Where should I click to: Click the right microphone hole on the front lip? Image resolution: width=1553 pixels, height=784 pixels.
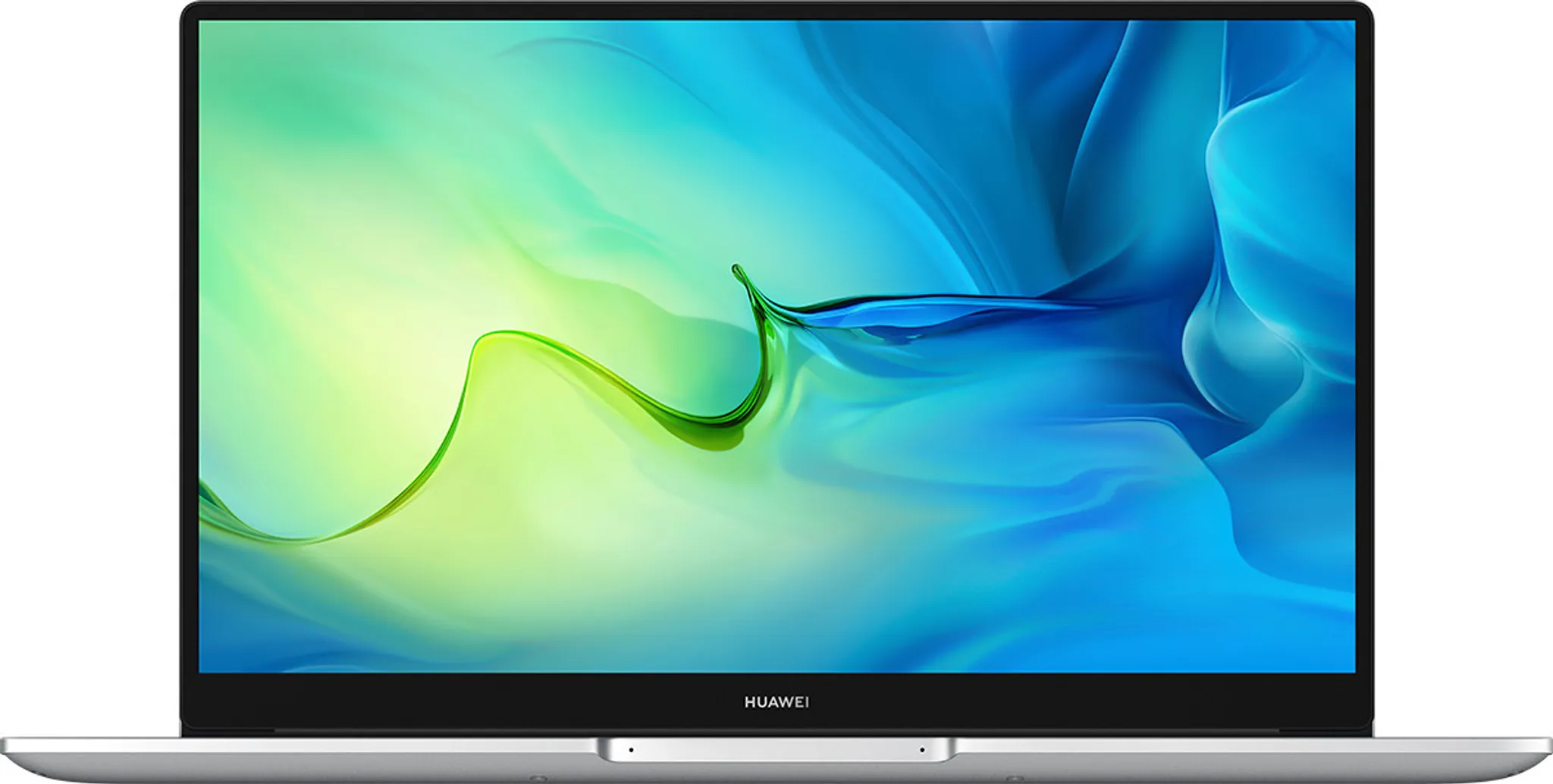922,750
